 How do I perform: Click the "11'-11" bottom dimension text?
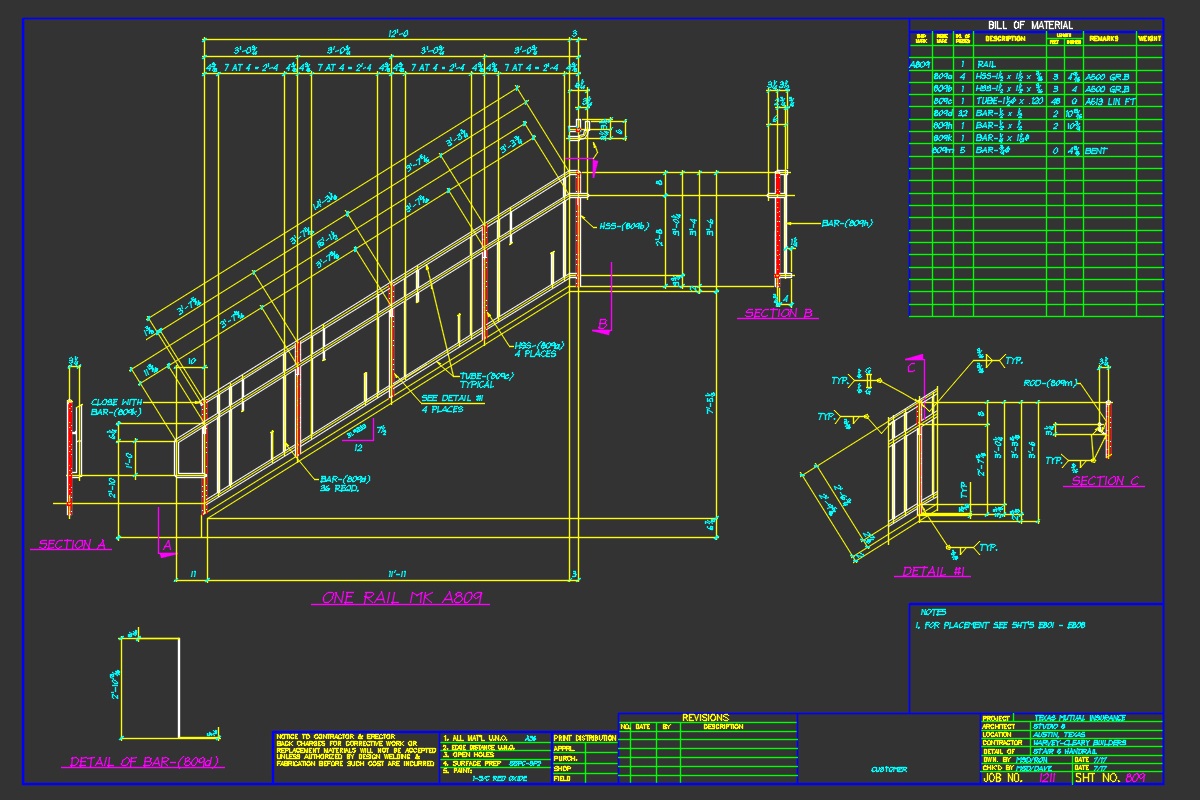(x=397, y=574)
